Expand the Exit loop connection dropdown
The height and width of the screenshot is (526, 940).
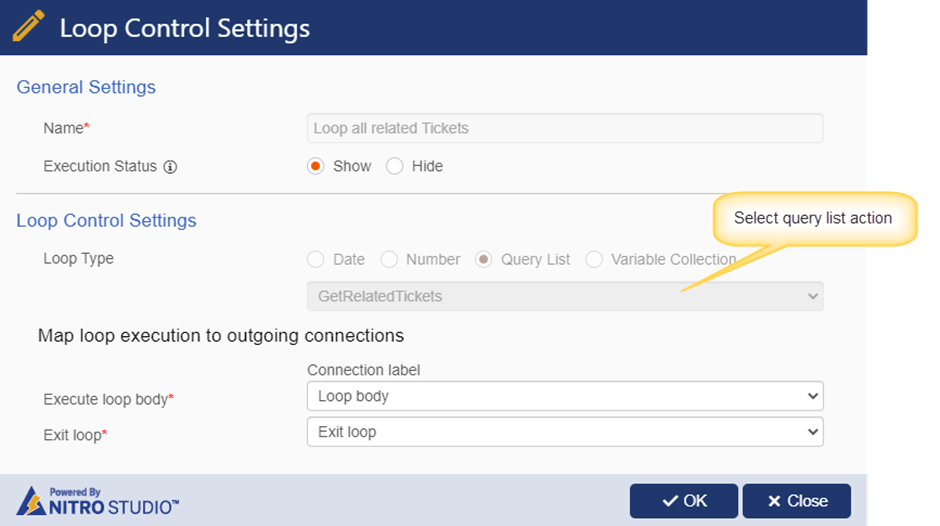click(x=565, y=432)
